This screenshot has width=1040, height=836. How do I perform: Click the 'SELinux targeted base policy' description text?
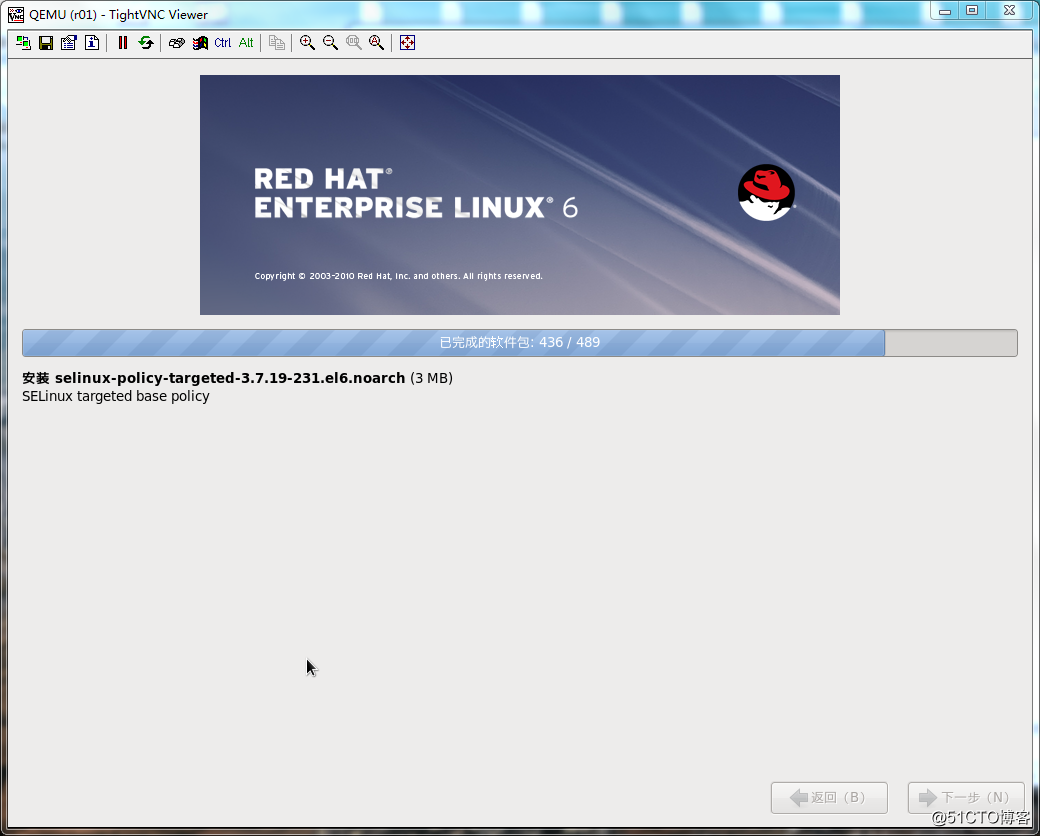click(x=115, y=396)
